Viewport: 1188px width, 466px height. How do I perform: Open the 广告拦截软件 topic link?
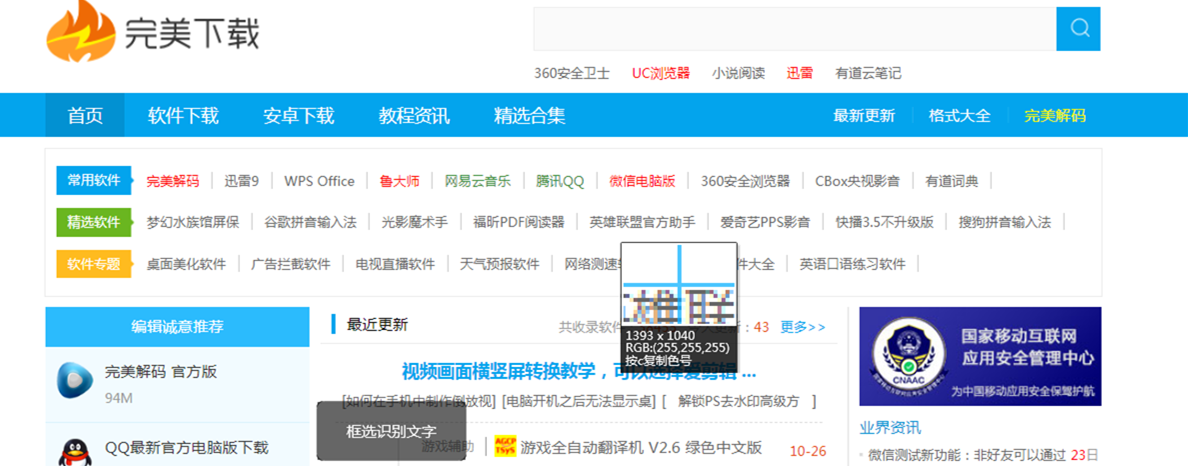point(291,264)
